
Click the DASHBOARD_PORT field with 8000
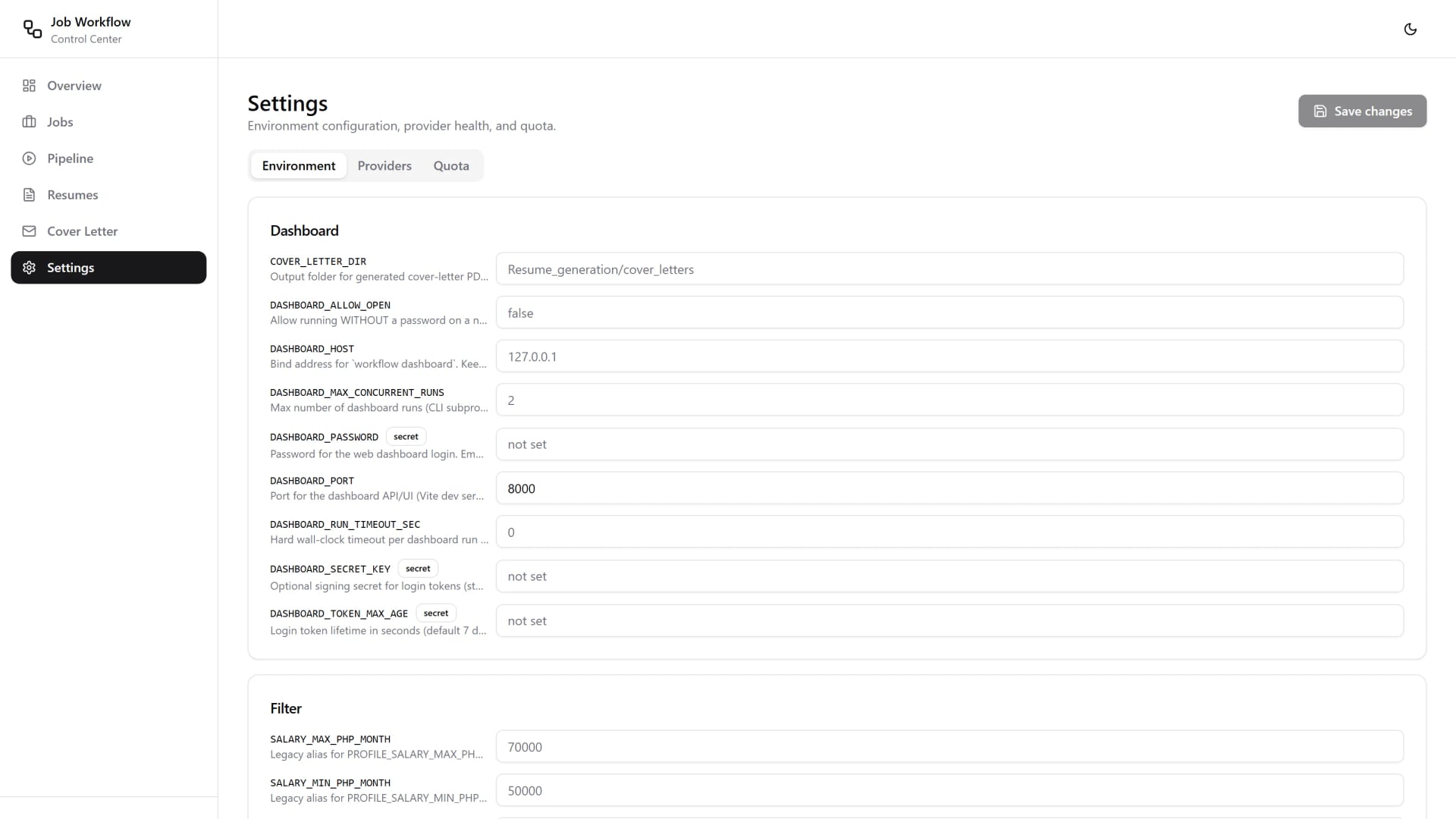click(x=949, y=488)
